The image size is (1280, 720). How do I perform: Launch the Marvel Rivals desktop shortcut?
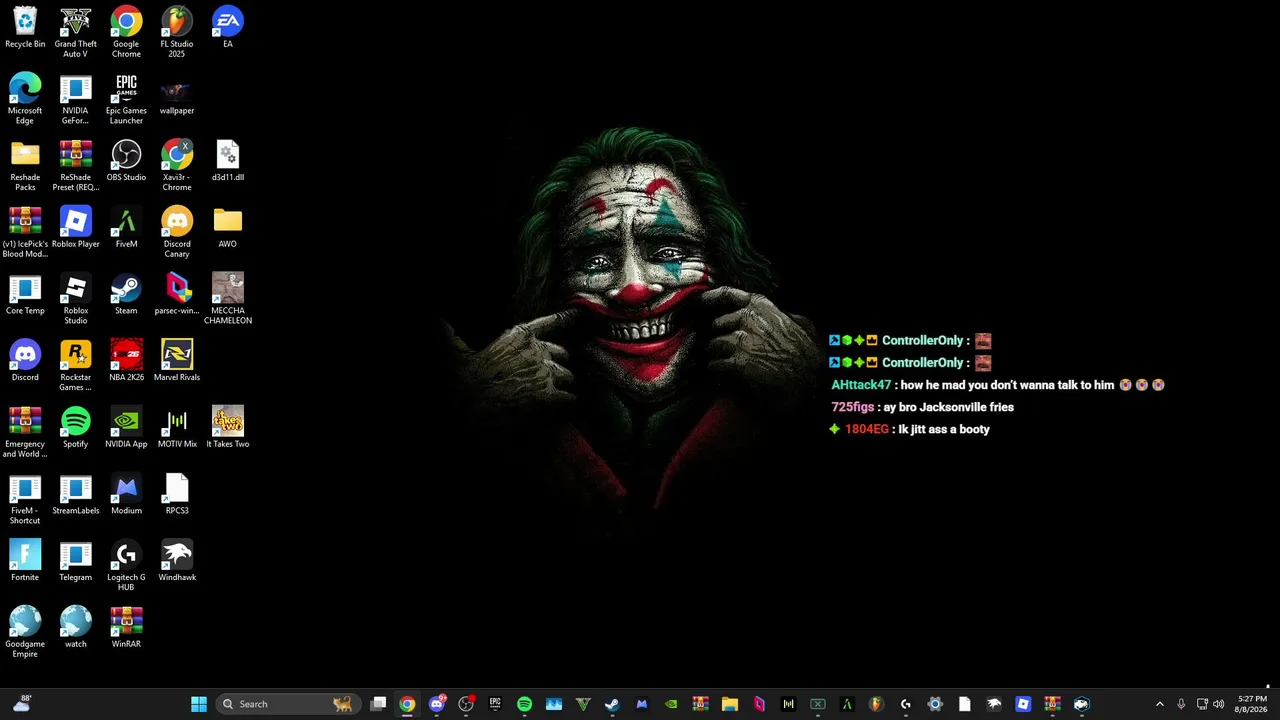coord(177,362)
